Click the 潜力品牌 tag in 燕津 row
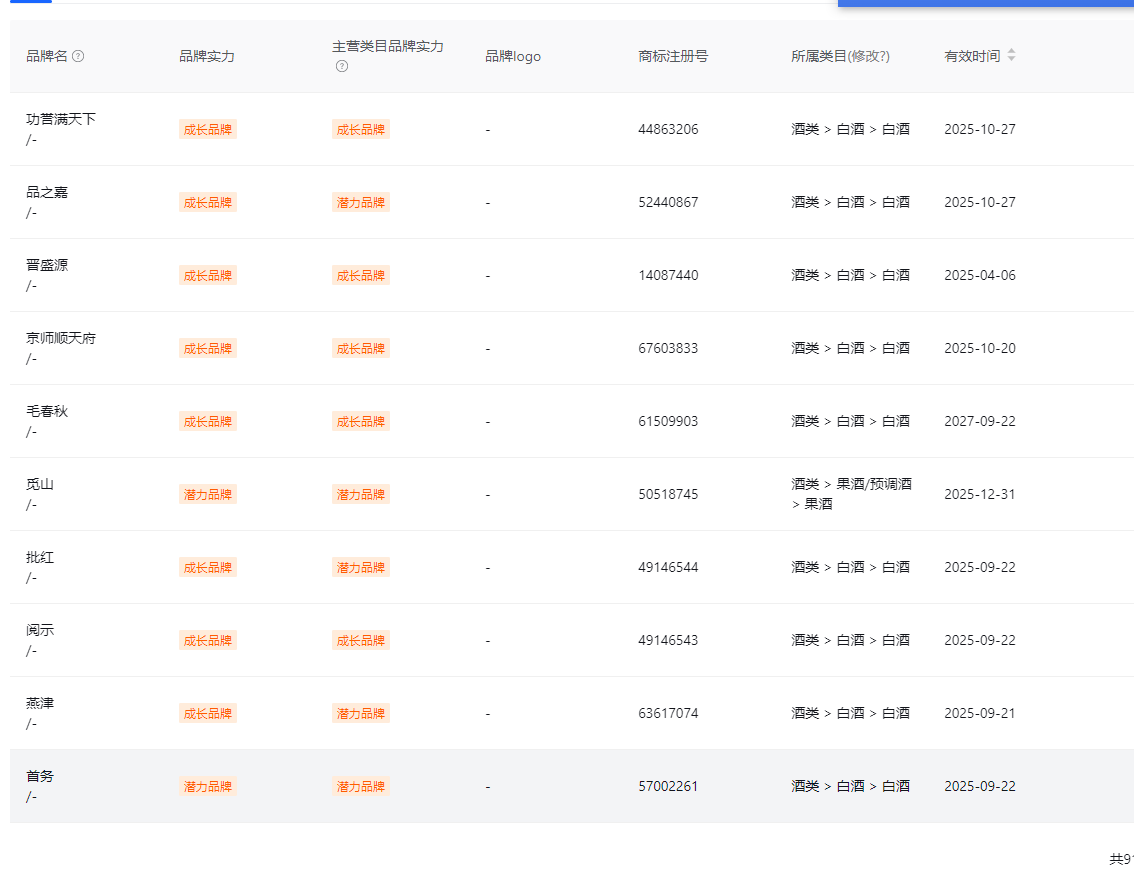1134x876 pixels. coord(360,713)
